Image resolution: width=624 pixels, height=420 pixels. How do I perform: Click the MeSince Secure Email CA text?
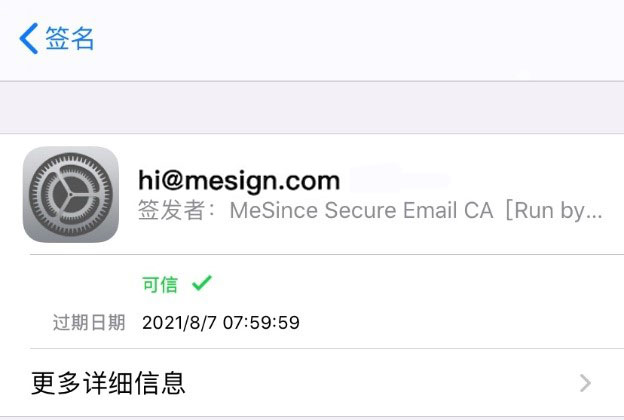click(x=361, y=210)
